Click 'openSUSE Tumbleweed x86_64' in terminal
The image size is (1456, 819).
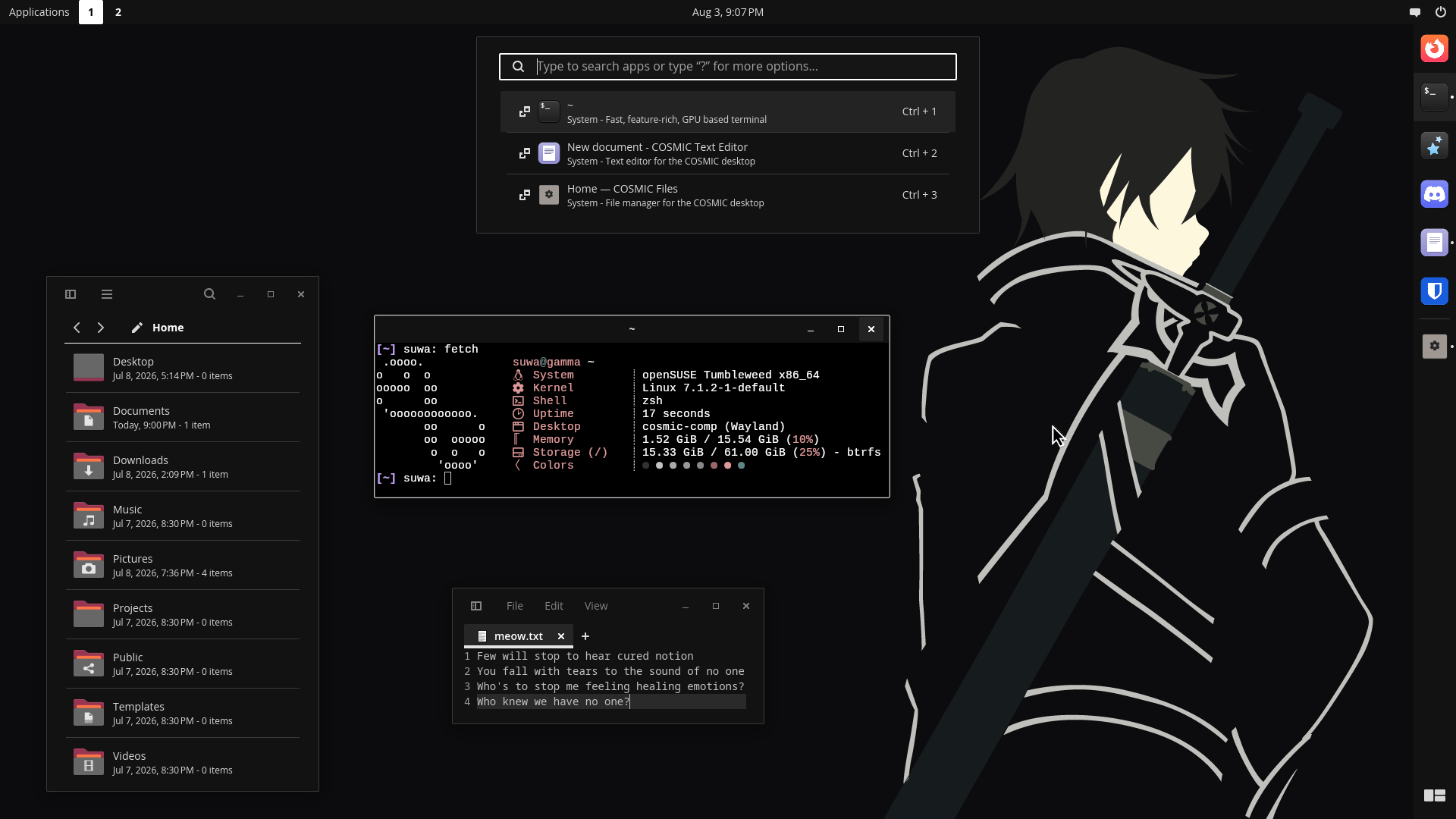731,375
